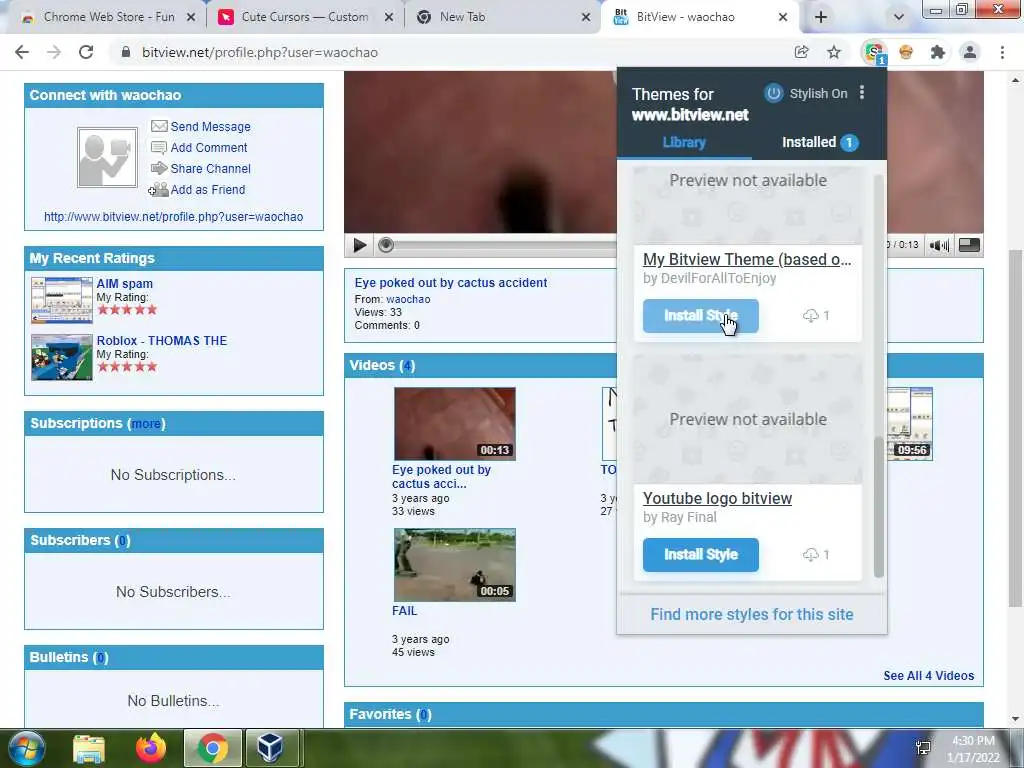Click the FAIL video title link
The width and height of the screenshot is (1024, 768).
pyautogui.click(x=404, y=611)
